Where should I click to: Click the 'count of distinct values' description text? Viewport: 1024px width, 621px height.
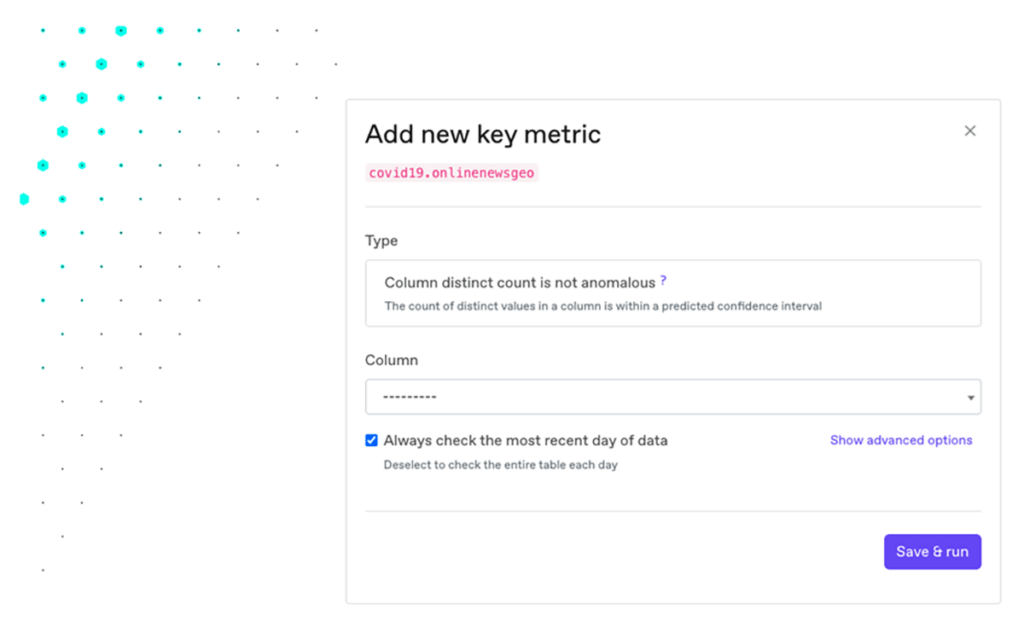[x=603, y=306]
